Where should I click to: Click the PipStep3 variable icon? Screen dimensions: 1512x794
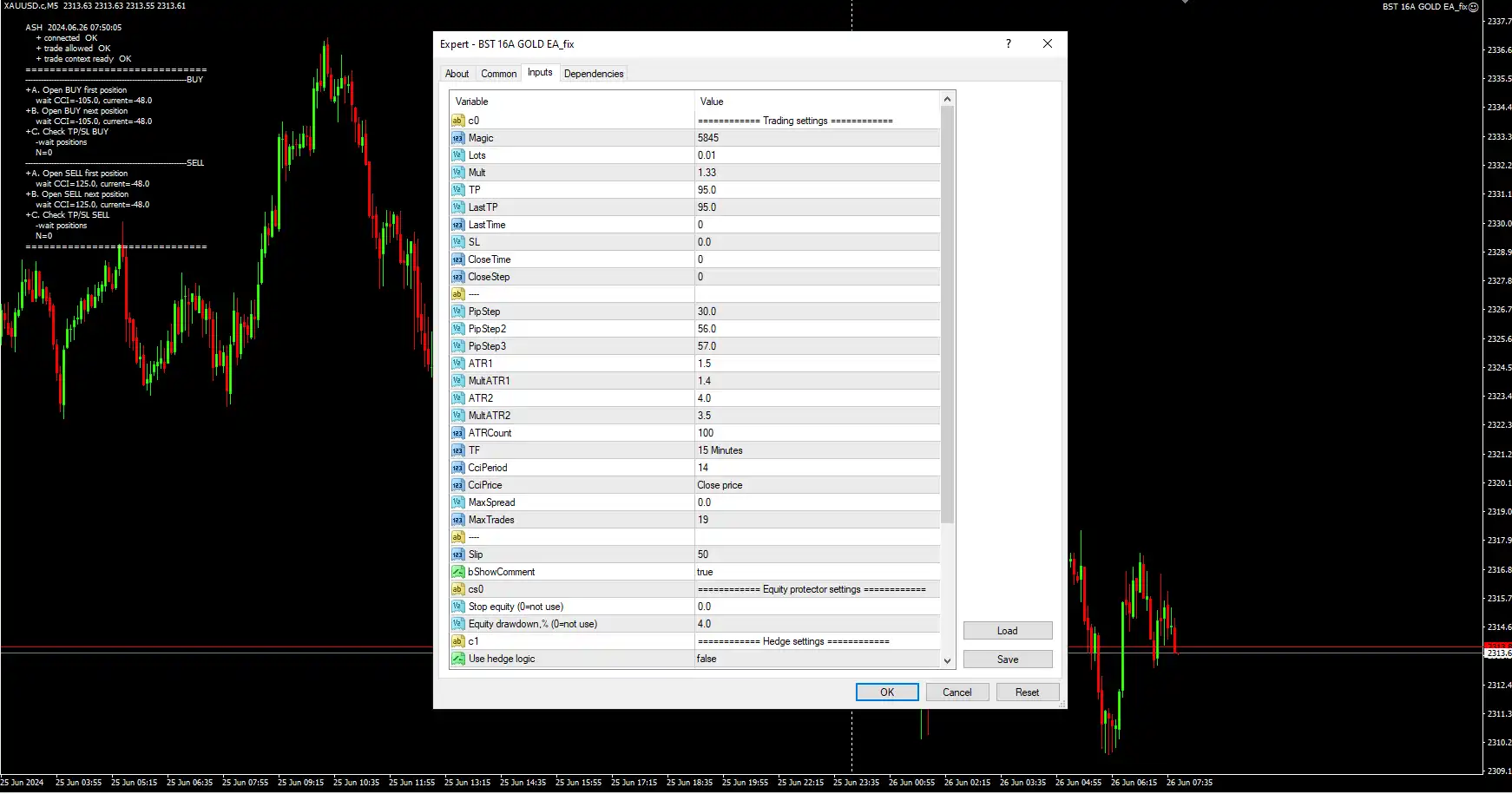(457, 346)
